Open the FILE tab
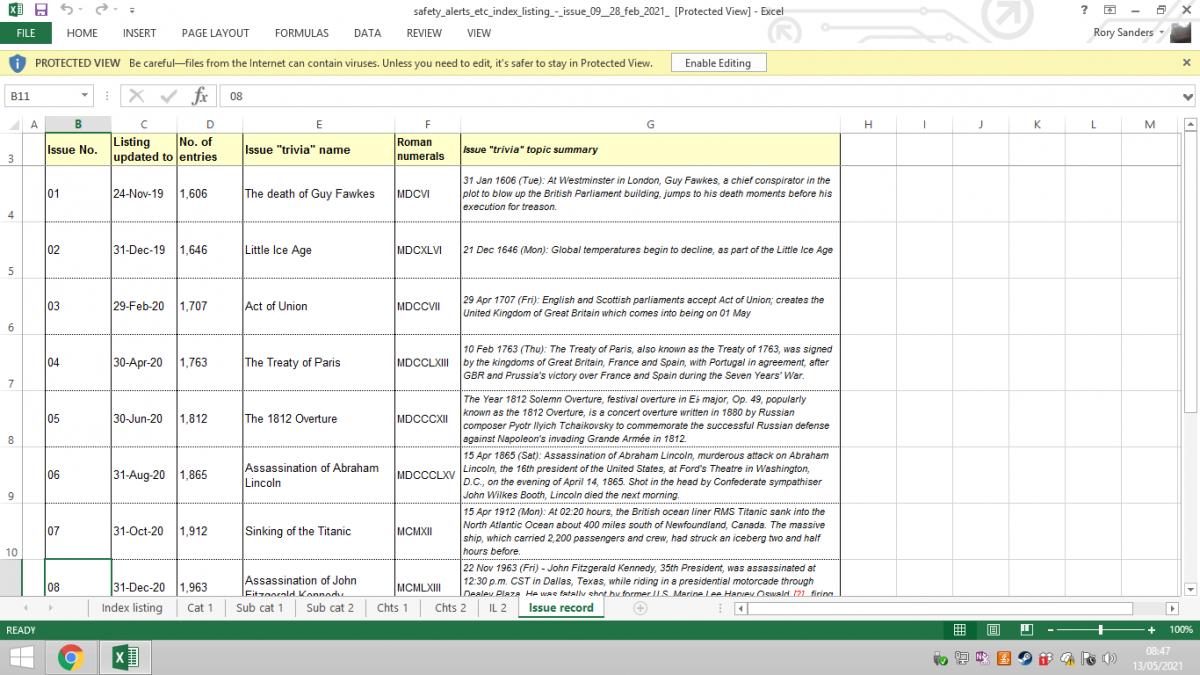Viewport: 1200px width, 675px height. point(26,33)
